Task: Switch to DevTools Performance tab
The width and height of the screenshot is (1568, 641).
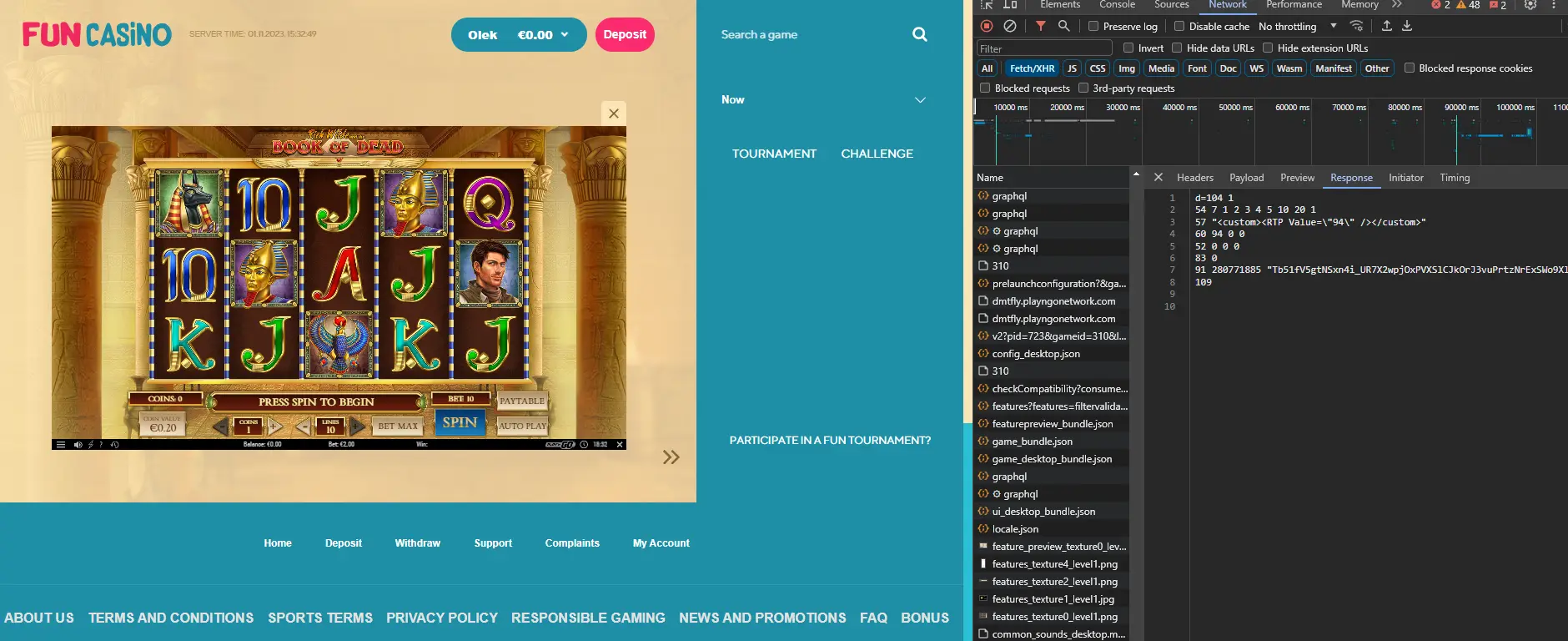Action: tap(1294, 4)
